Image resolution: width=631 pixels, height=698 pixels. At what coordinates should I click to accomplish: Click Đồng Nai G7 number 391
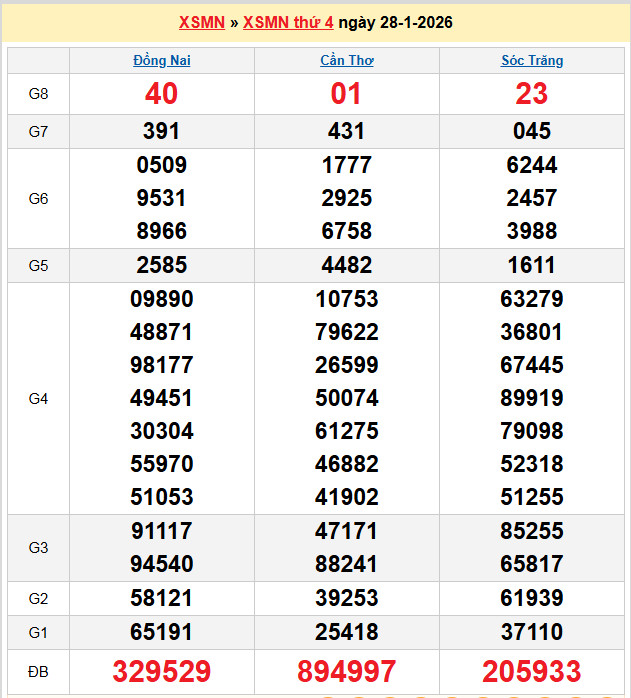[x=162, y=132]
